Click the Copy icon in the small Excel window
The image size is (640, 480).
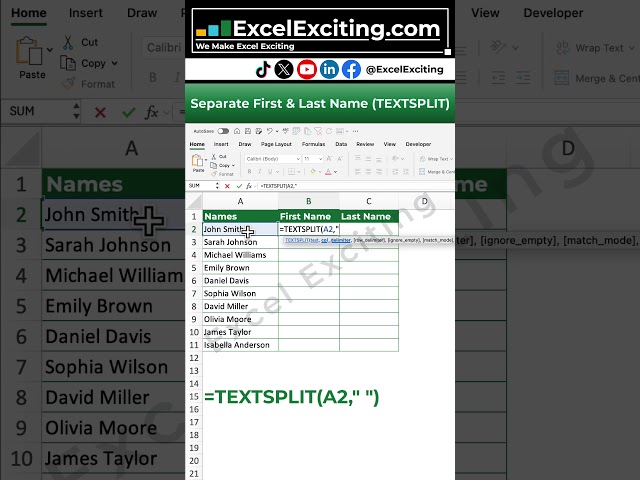click(213, 165)
